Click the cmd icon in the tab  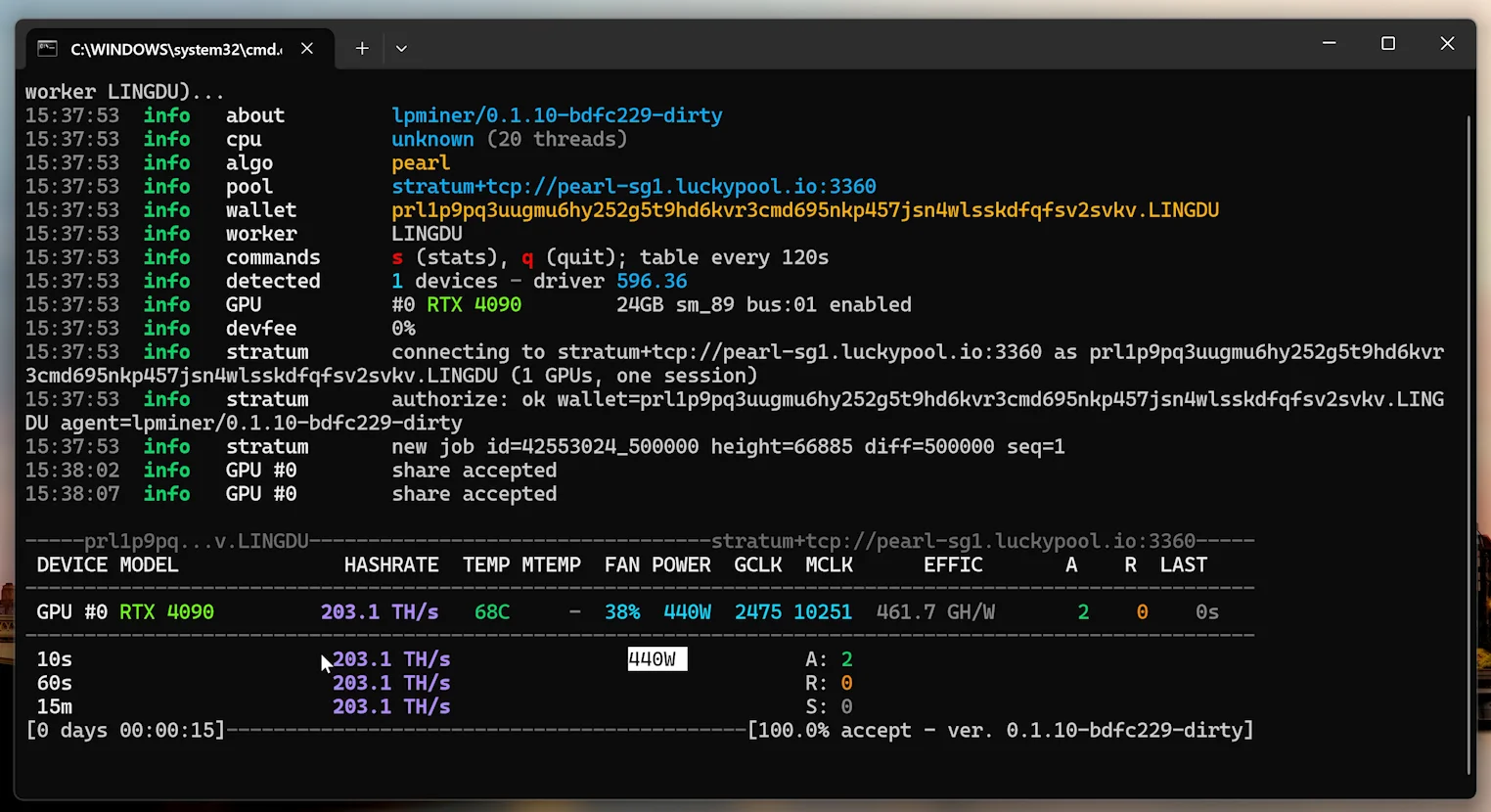47,48
